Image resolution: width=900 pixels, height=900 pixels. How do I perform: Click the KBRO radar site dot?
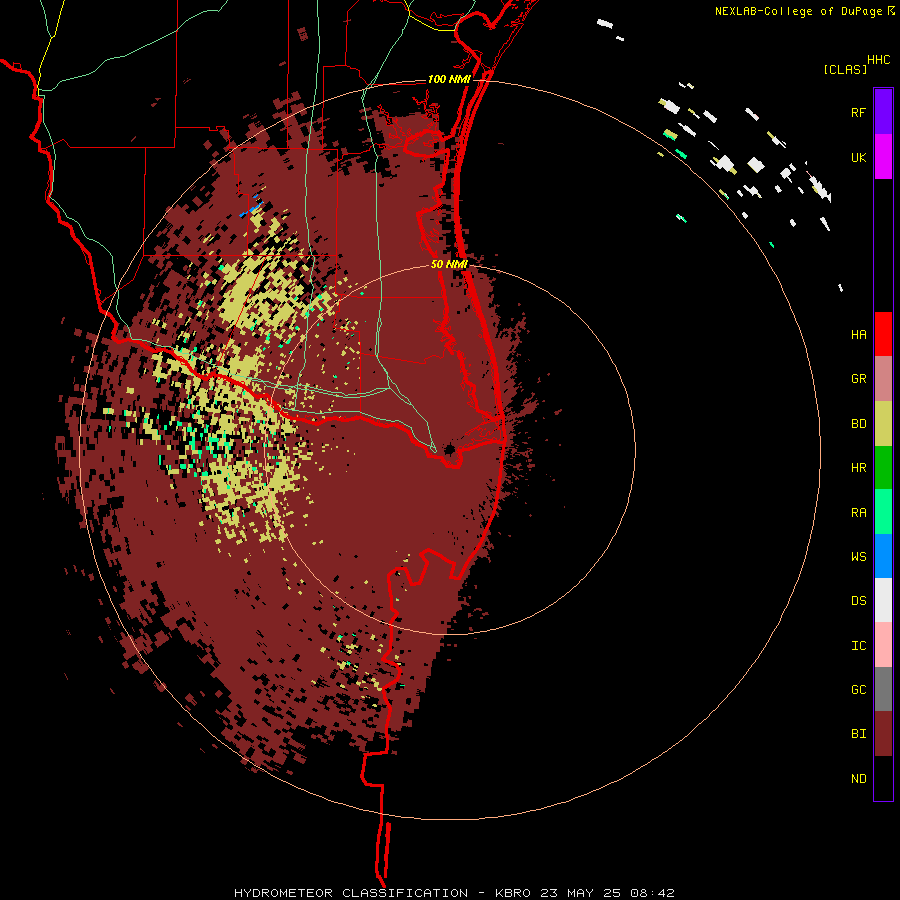pos(449,449)
